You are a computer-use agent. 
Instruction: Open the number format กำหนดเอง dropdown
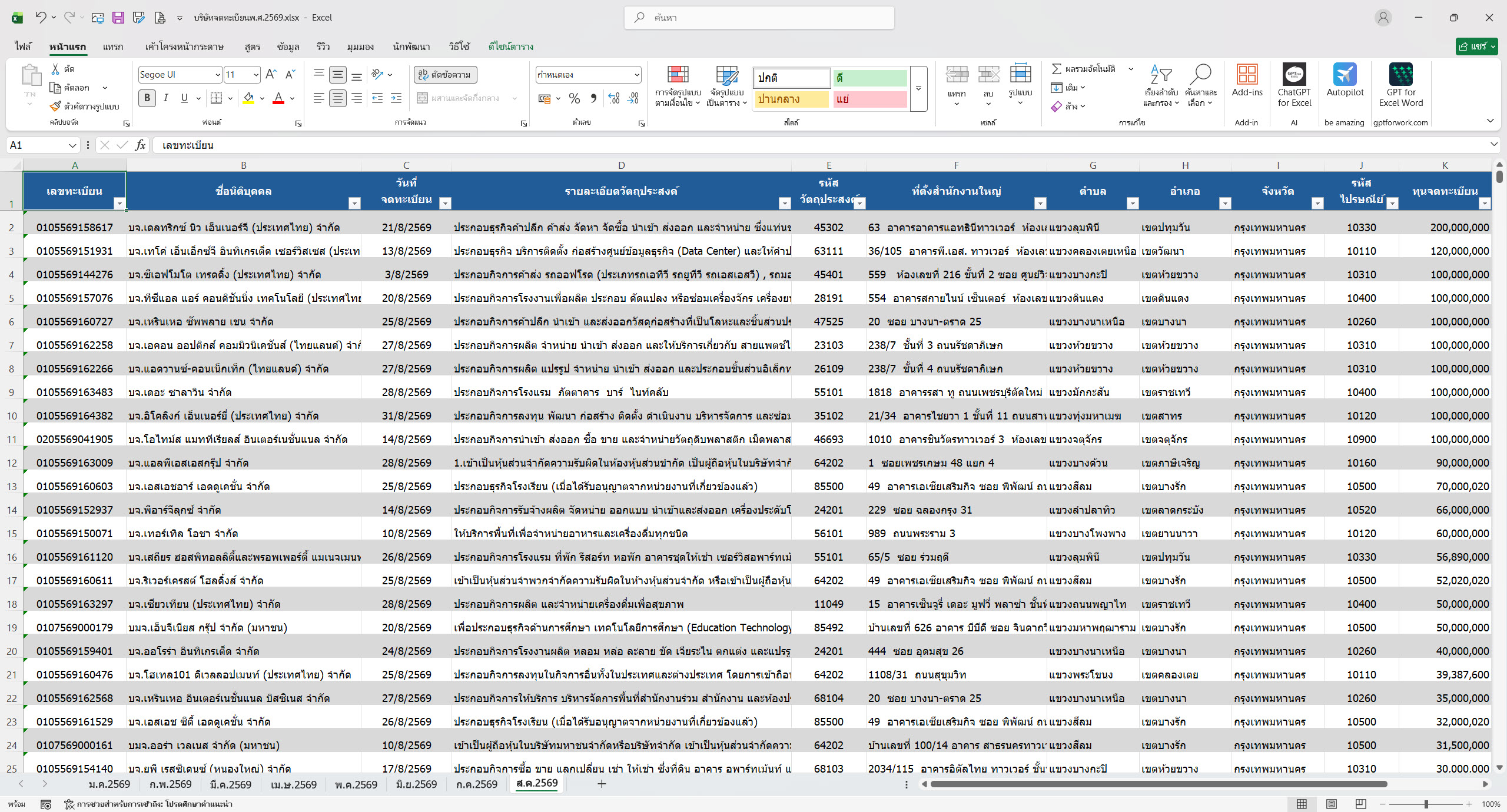636,75
